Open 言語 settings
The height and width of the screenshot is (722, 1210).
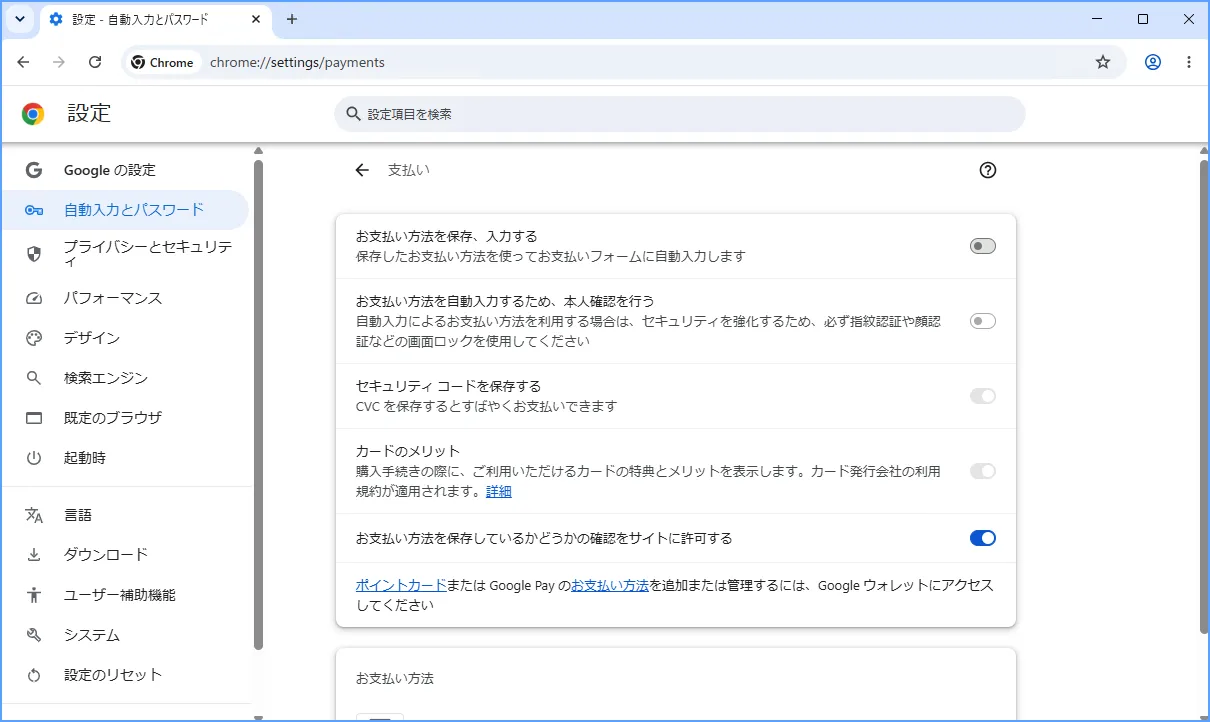tap(125, 515)
